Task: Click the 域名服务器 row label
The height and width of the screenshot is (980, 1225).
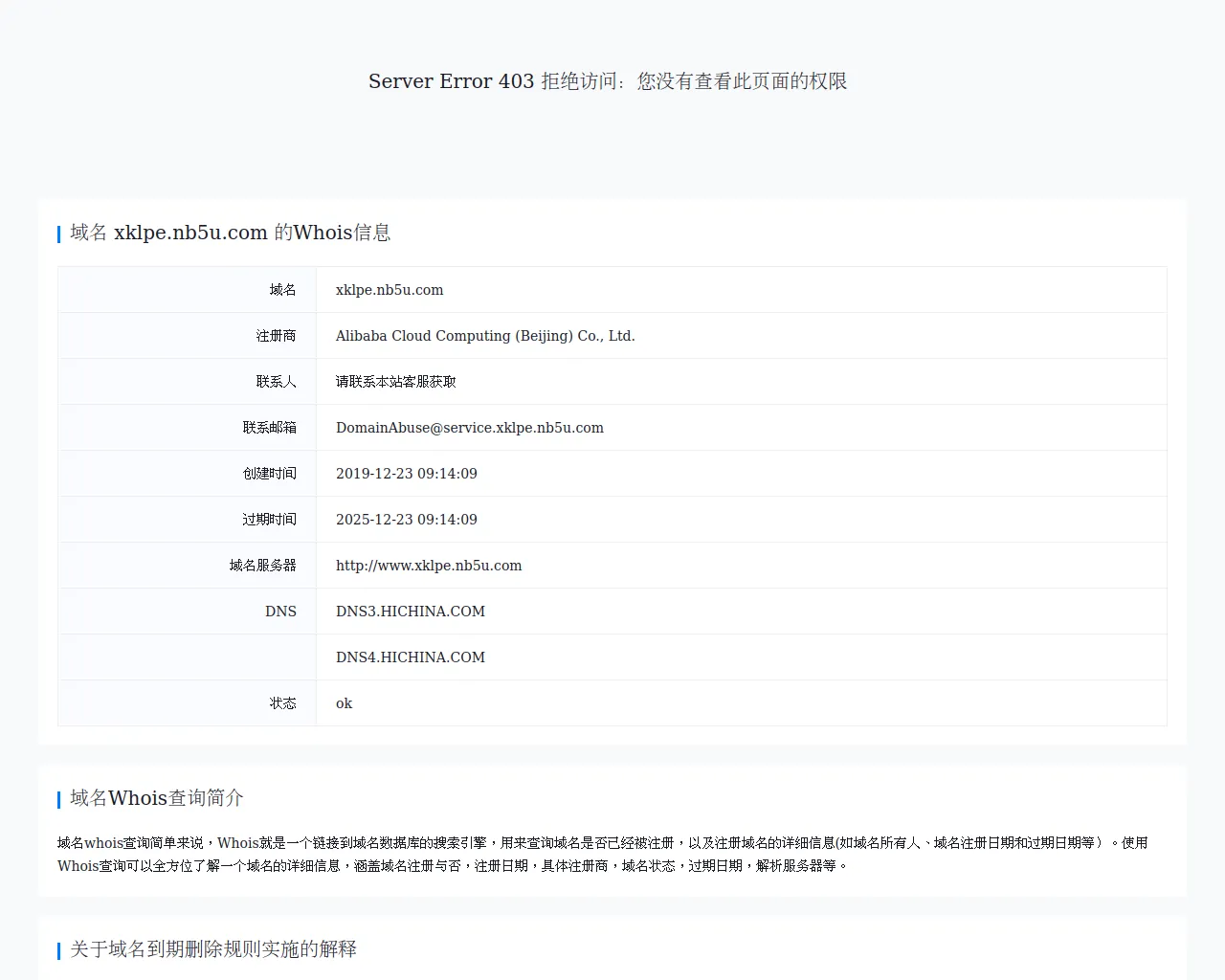Action: pos(263,565)
